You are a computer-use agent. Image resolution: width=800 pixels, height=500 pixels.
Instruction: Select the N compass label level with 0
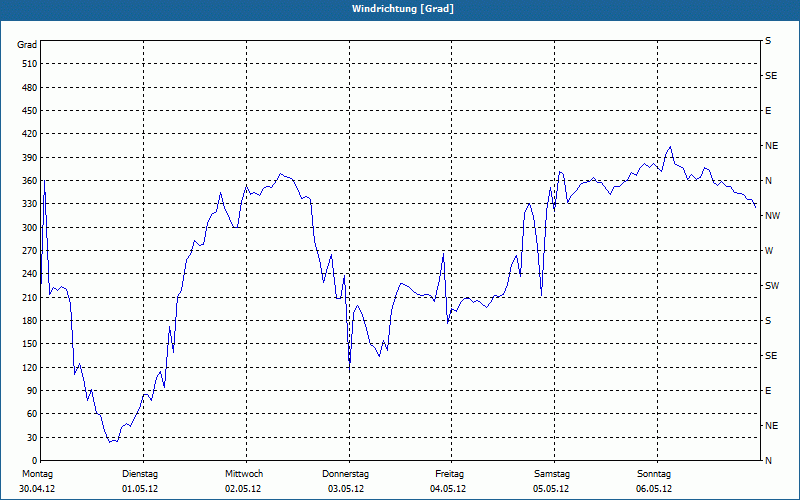pyautogui.click(x=768, y=461)
